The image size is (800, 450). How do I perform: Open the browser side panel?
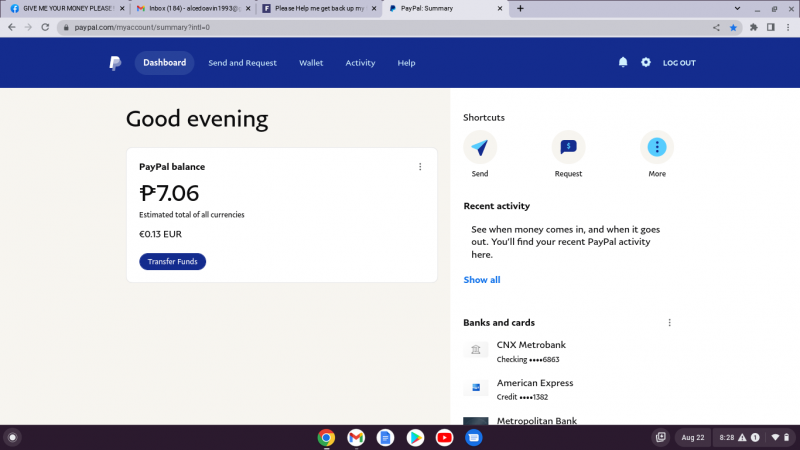[771, 28]
